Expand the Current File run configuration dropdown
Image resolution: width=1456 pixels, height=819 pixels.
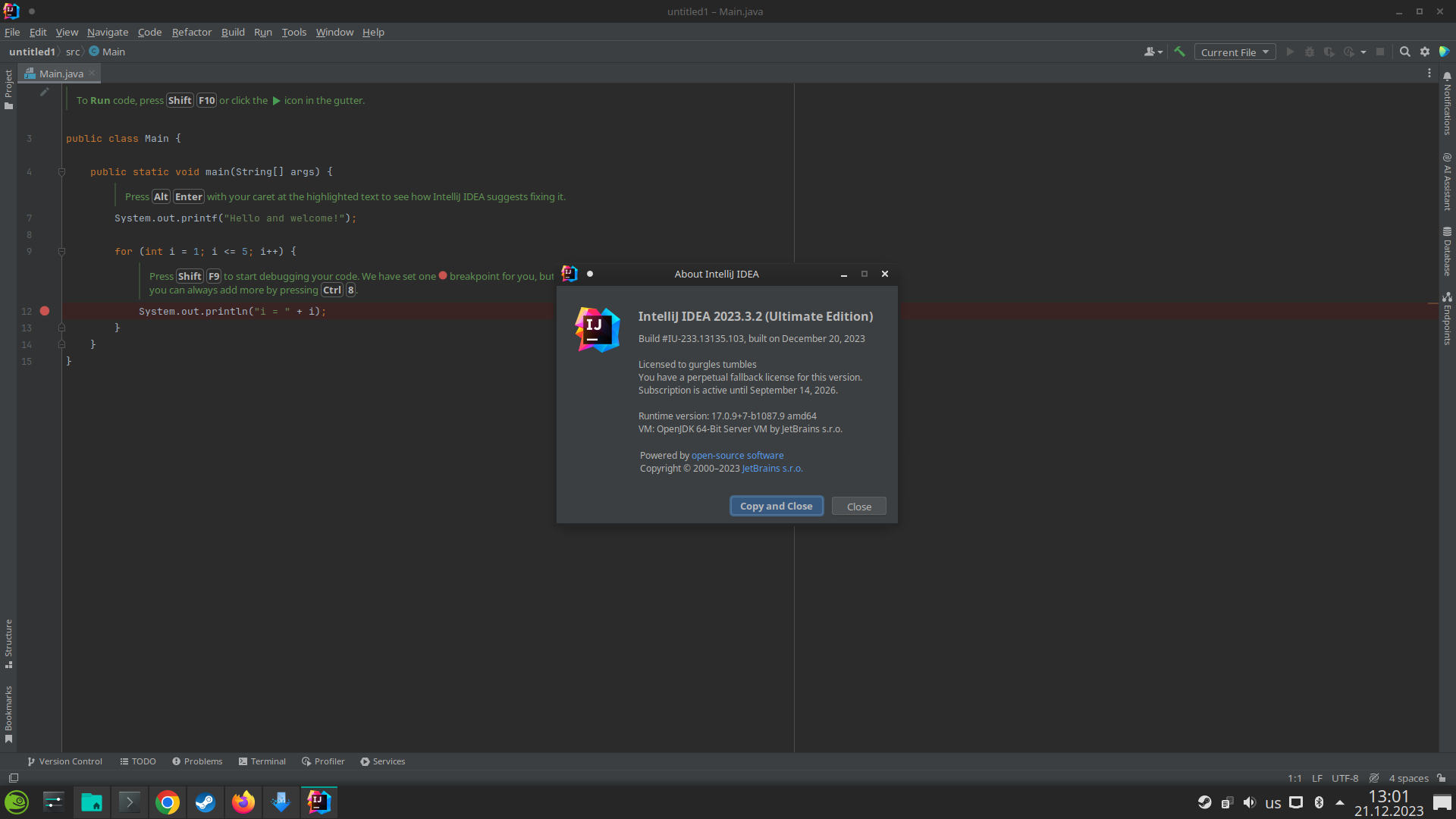pos(1235,52)
